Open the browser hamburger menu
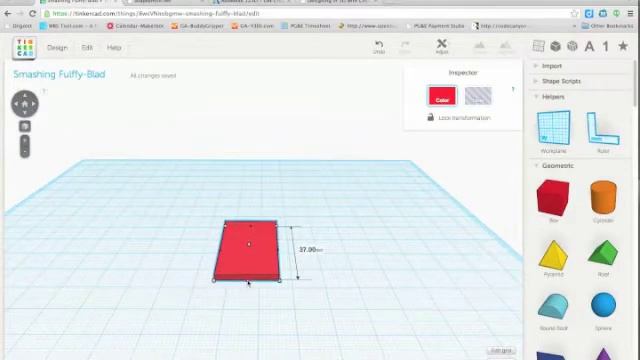Image resolution: width=640 pixels, height=360 pixels. coord(631,13)
